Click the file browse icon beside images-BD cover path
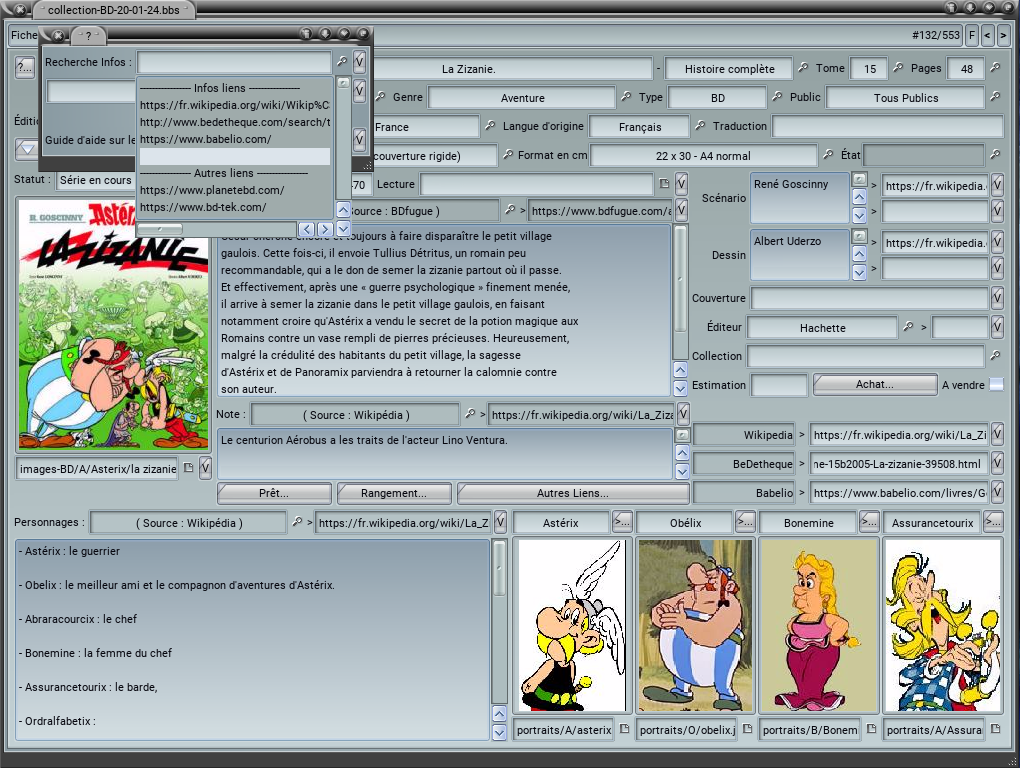This screenshot has height=768, width=1020. 189,468
